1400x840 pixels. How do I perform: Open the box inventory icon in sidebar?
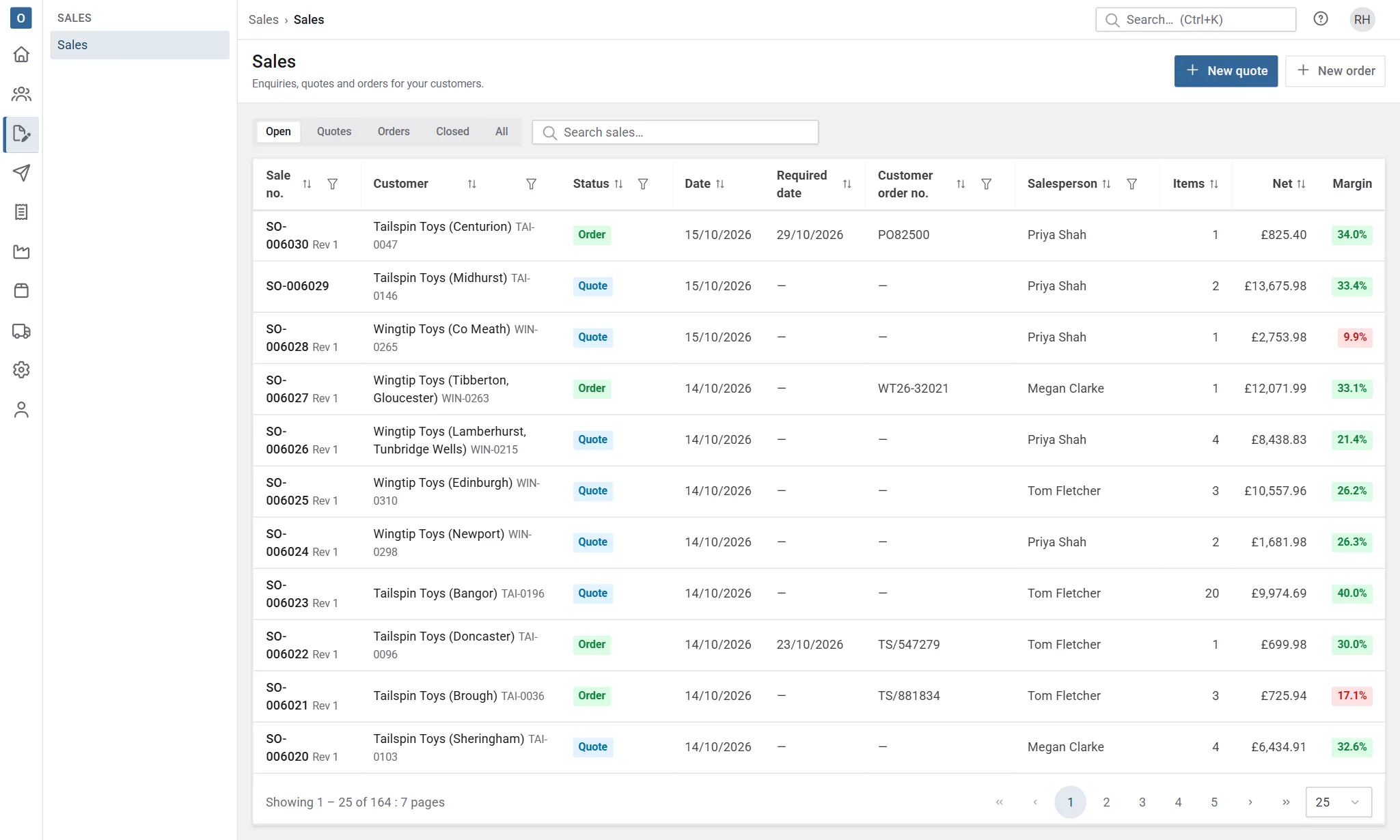21,291
